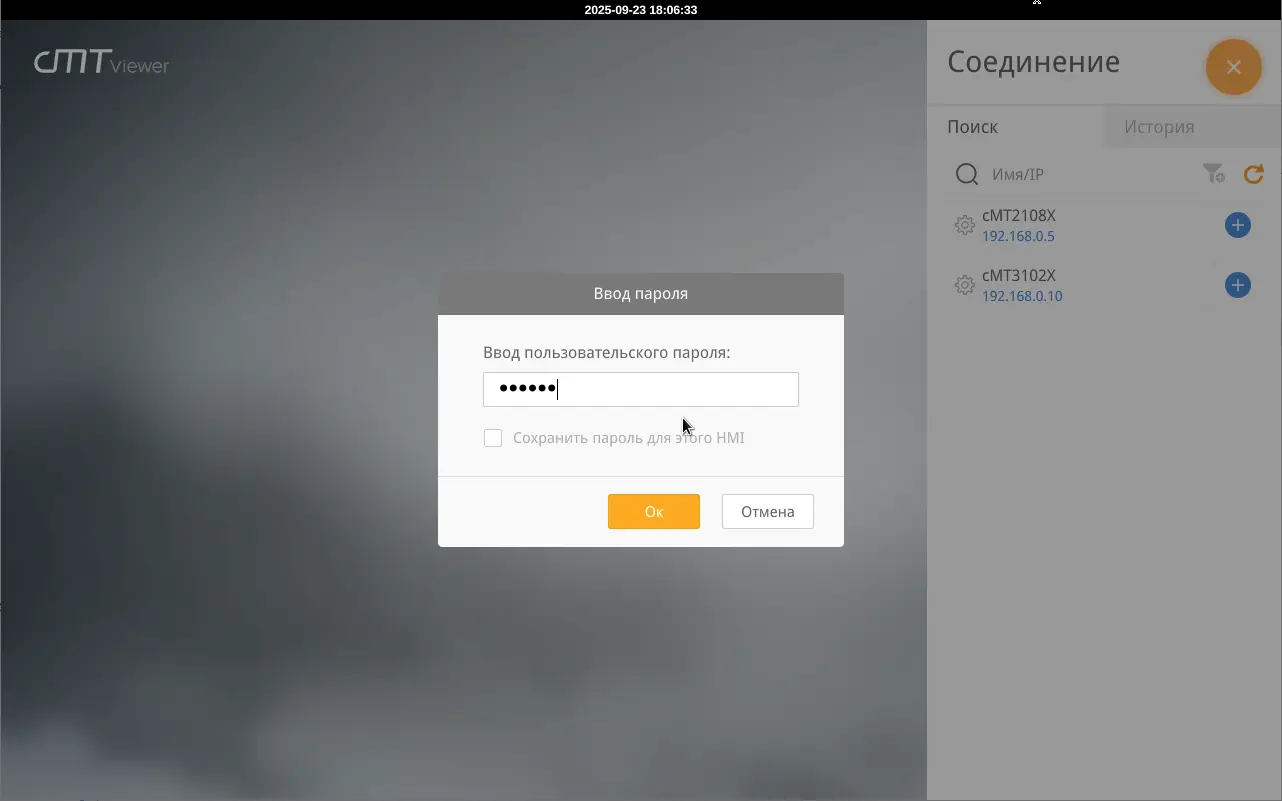The width and height of the screenshot is (1282, 801).
Task: Click the 192.168.0.10 IP address
Action: click(1022, 297)
